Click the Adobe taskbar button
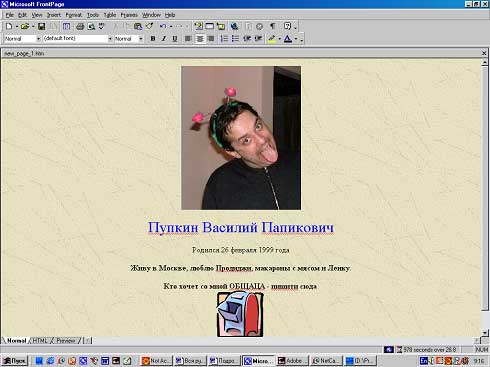 [293, 361]
